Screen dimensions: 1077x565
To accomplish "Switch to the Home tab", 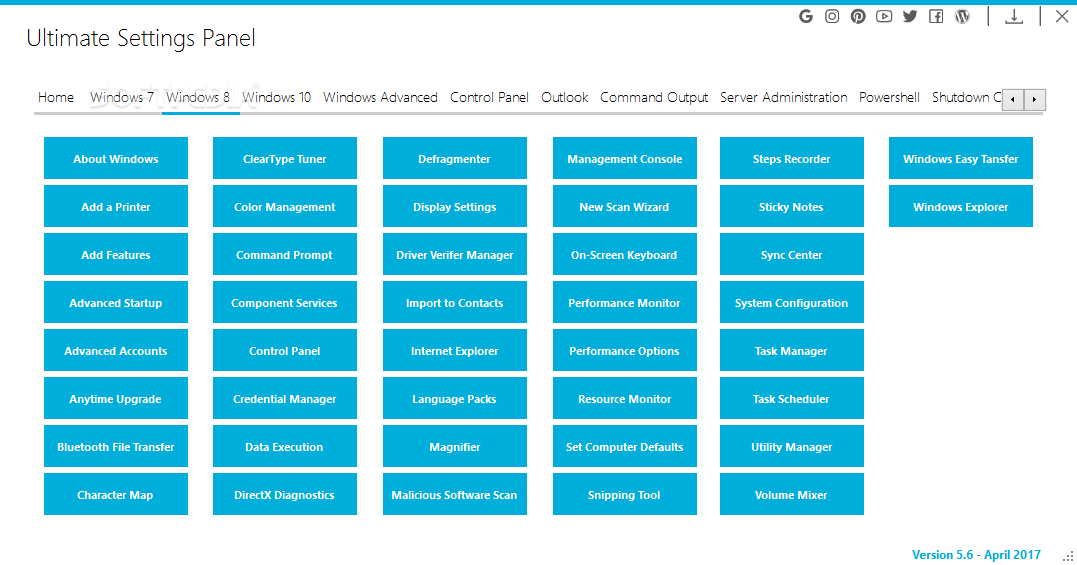I will click(x=56, y=97).
